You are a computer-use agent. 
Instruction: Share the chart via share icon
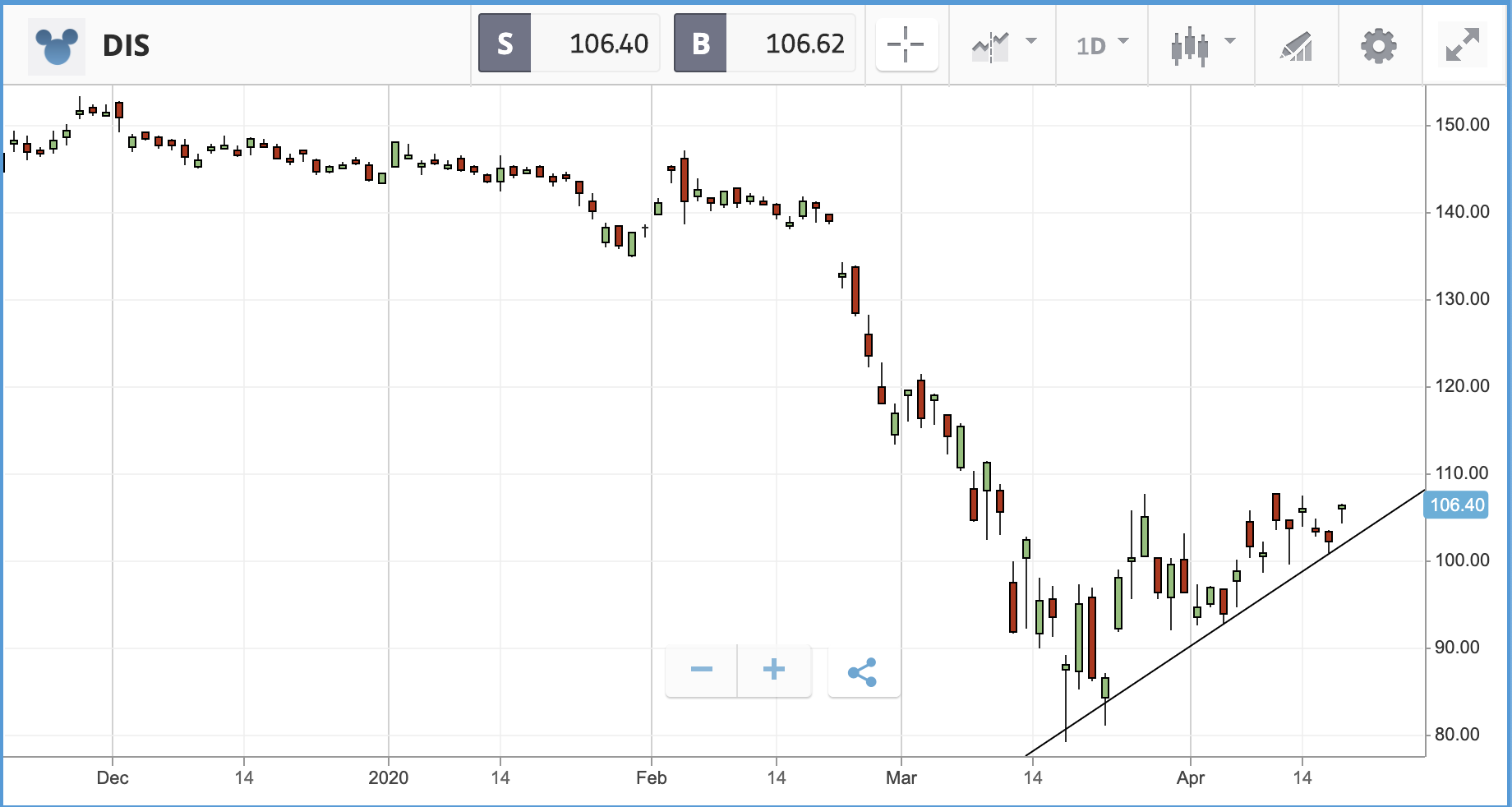pyautogui.click(x=863, y=671)
